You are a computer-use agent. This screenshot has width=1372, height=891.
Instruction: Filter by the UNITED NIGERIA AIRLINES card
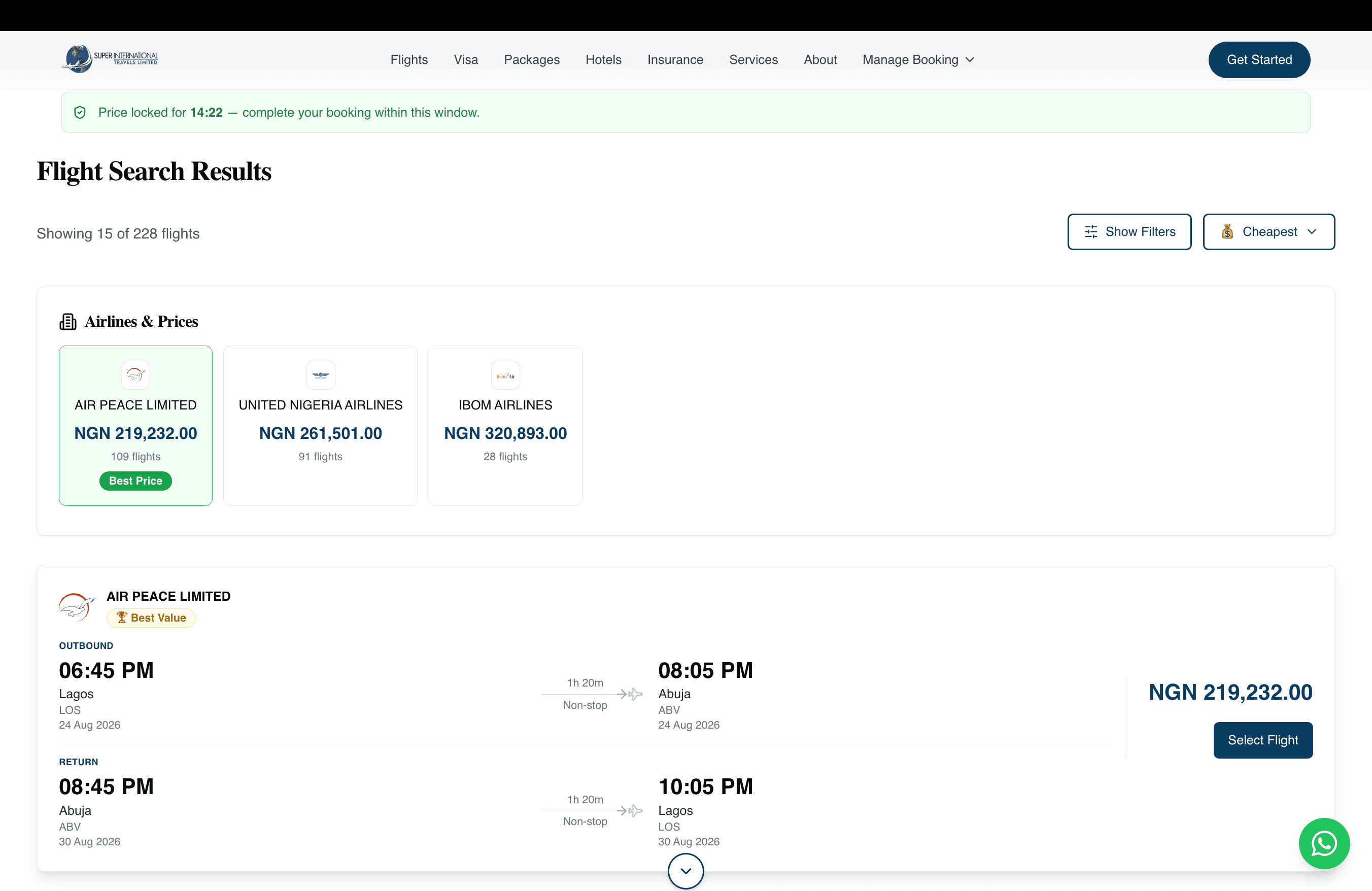pos(321,425)
